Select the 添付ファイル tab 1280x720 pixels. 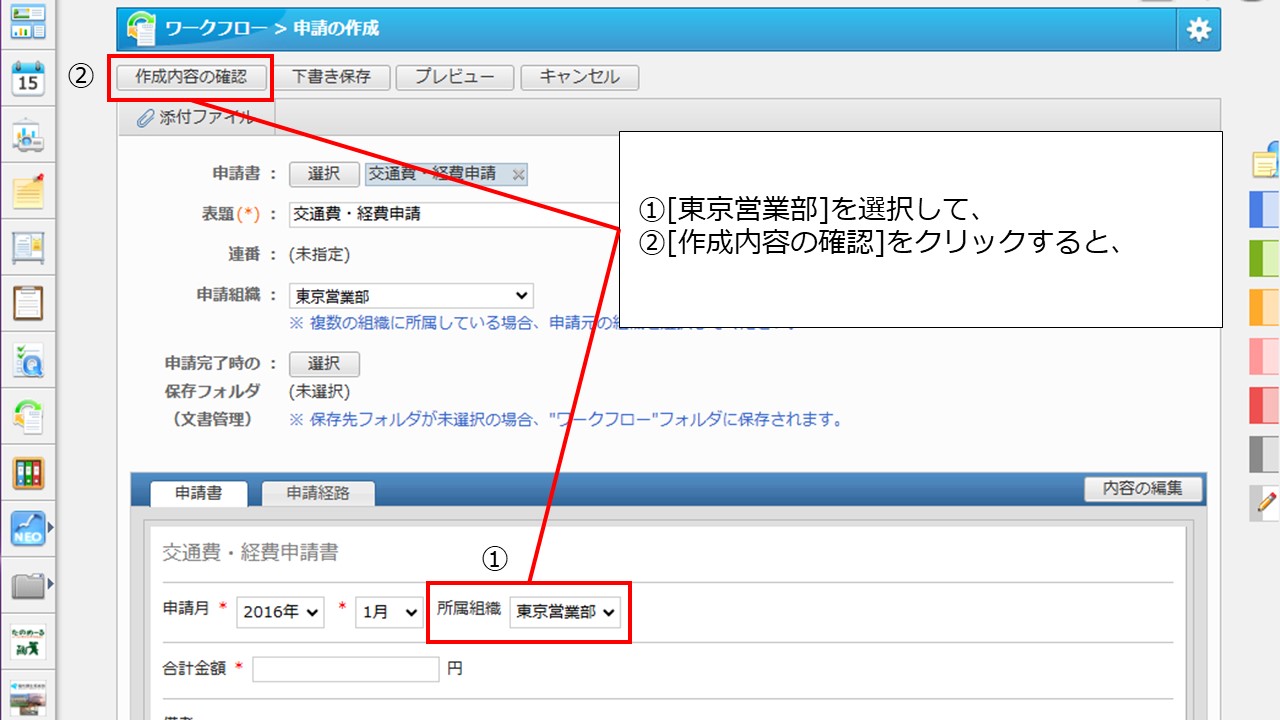click(196, 118)
